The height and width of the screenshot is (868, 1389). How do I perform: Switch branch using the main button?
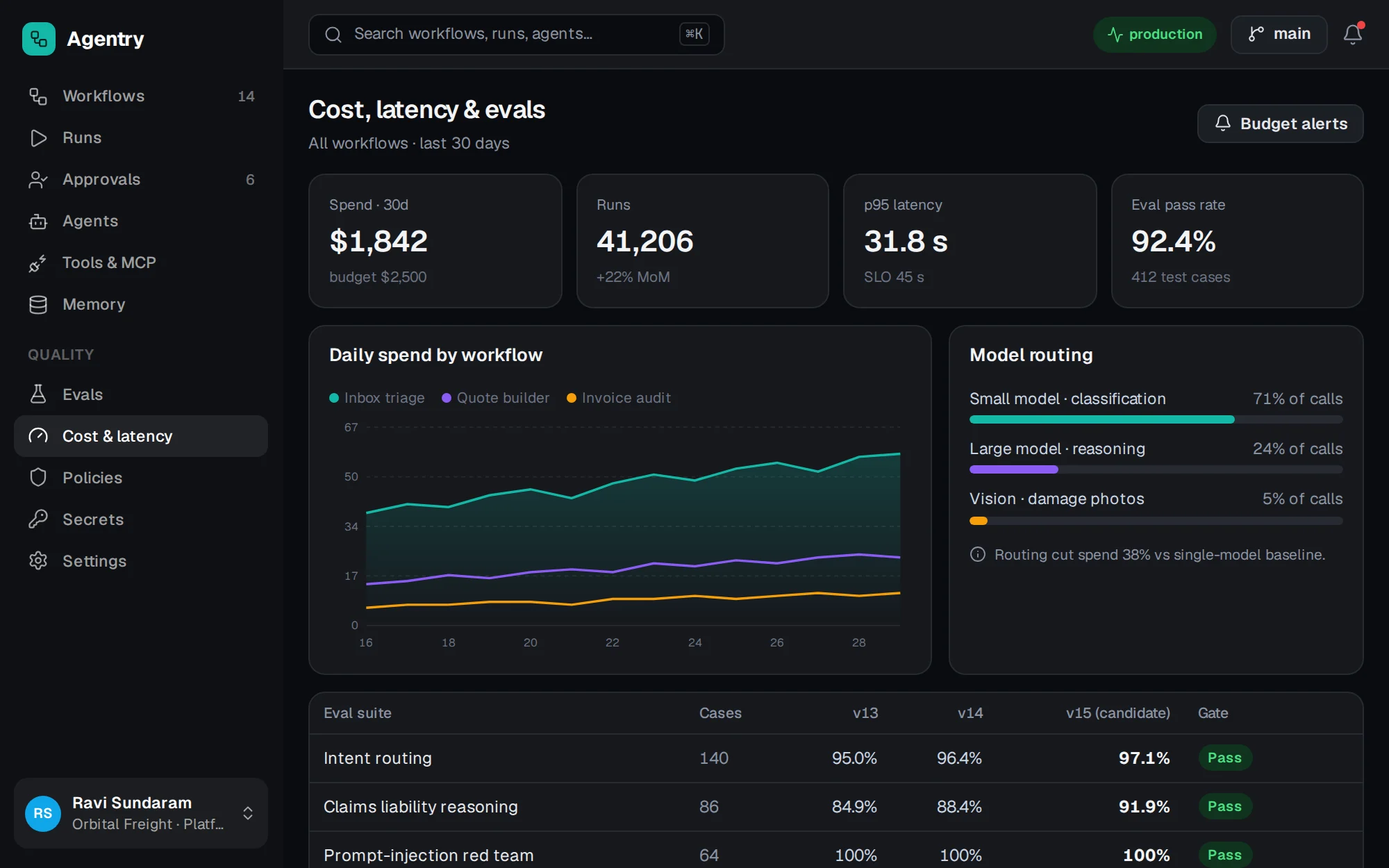point(1279,35)
